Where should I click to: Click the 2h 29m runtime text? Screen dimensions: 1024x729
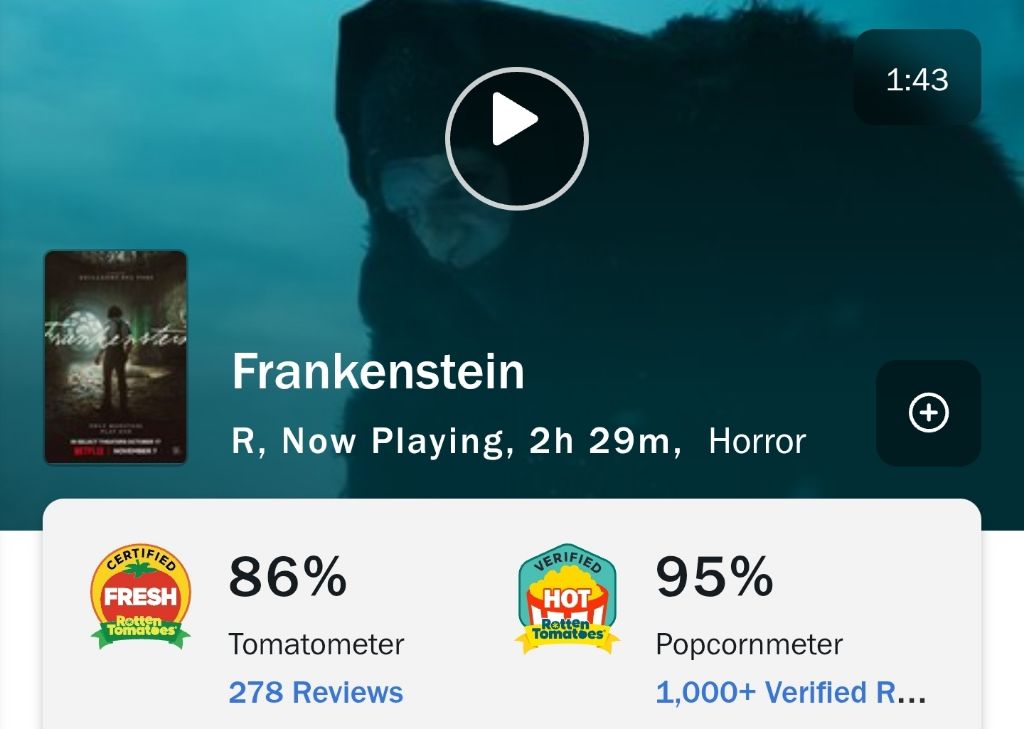pos(601,441)
